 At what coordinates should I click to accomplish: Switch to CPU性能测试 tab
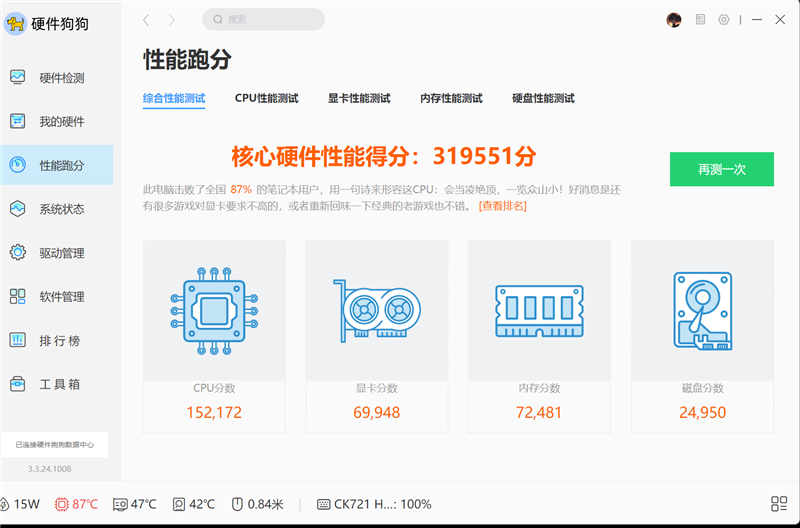click(266, 98)
